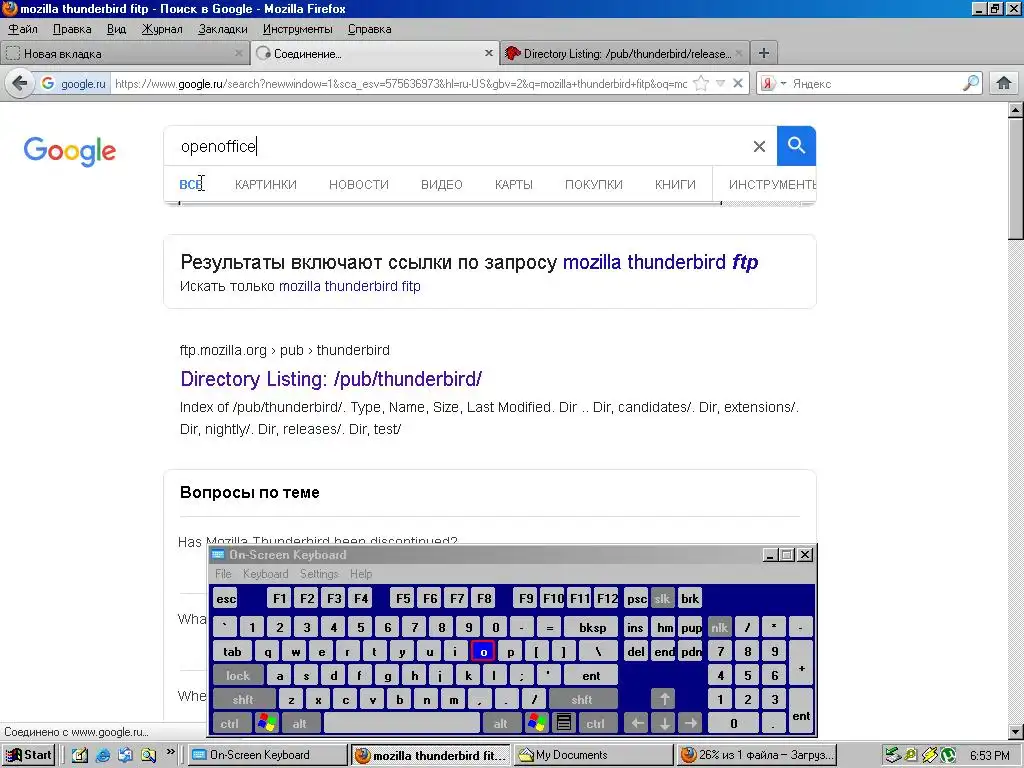Screen dimensions: 1024x768
Task: Select the КАРТИНКИ search tab
Action: tap(266, 185)
